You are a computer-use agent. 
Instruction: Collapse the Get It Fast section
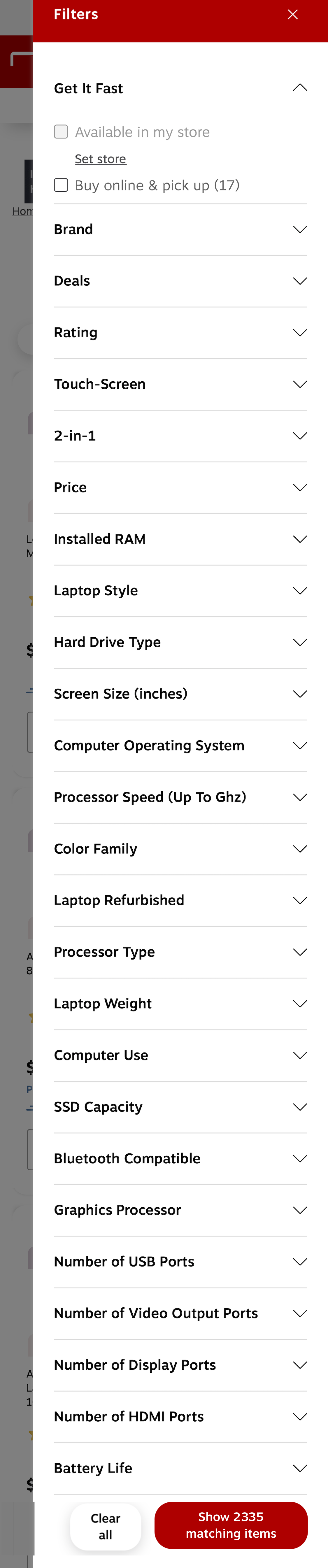click(x=299, y=87)
